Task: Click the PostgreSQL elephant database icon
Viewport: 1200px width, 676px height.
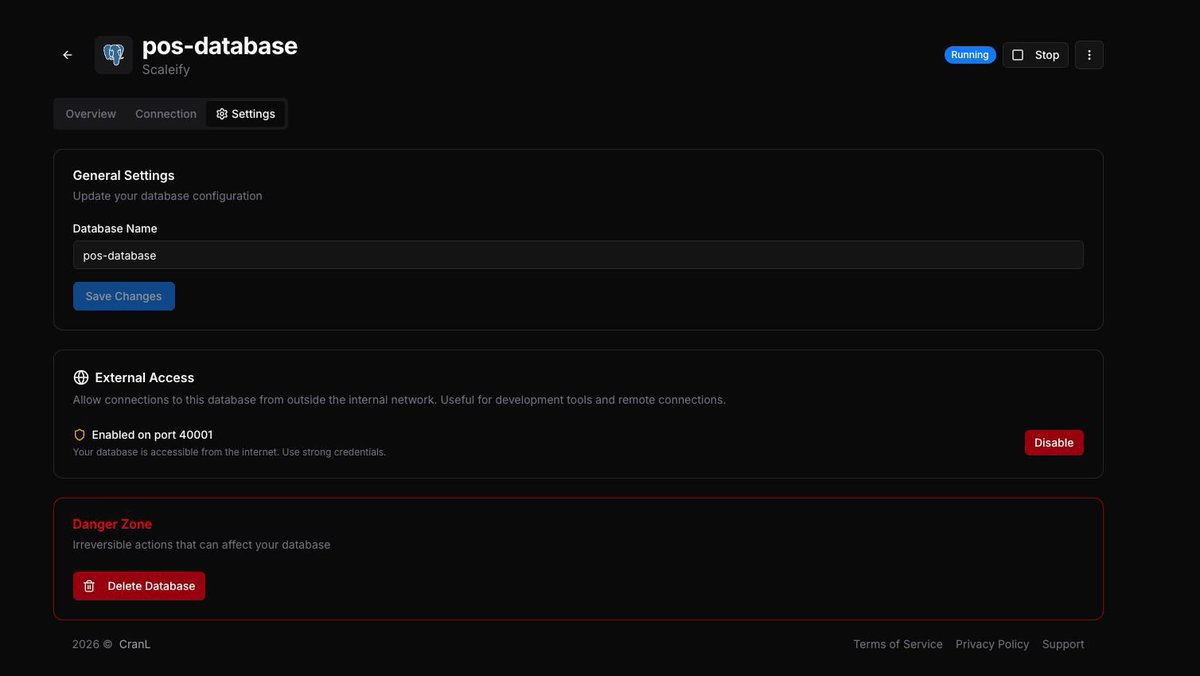Action: click(x=114, y=55)
